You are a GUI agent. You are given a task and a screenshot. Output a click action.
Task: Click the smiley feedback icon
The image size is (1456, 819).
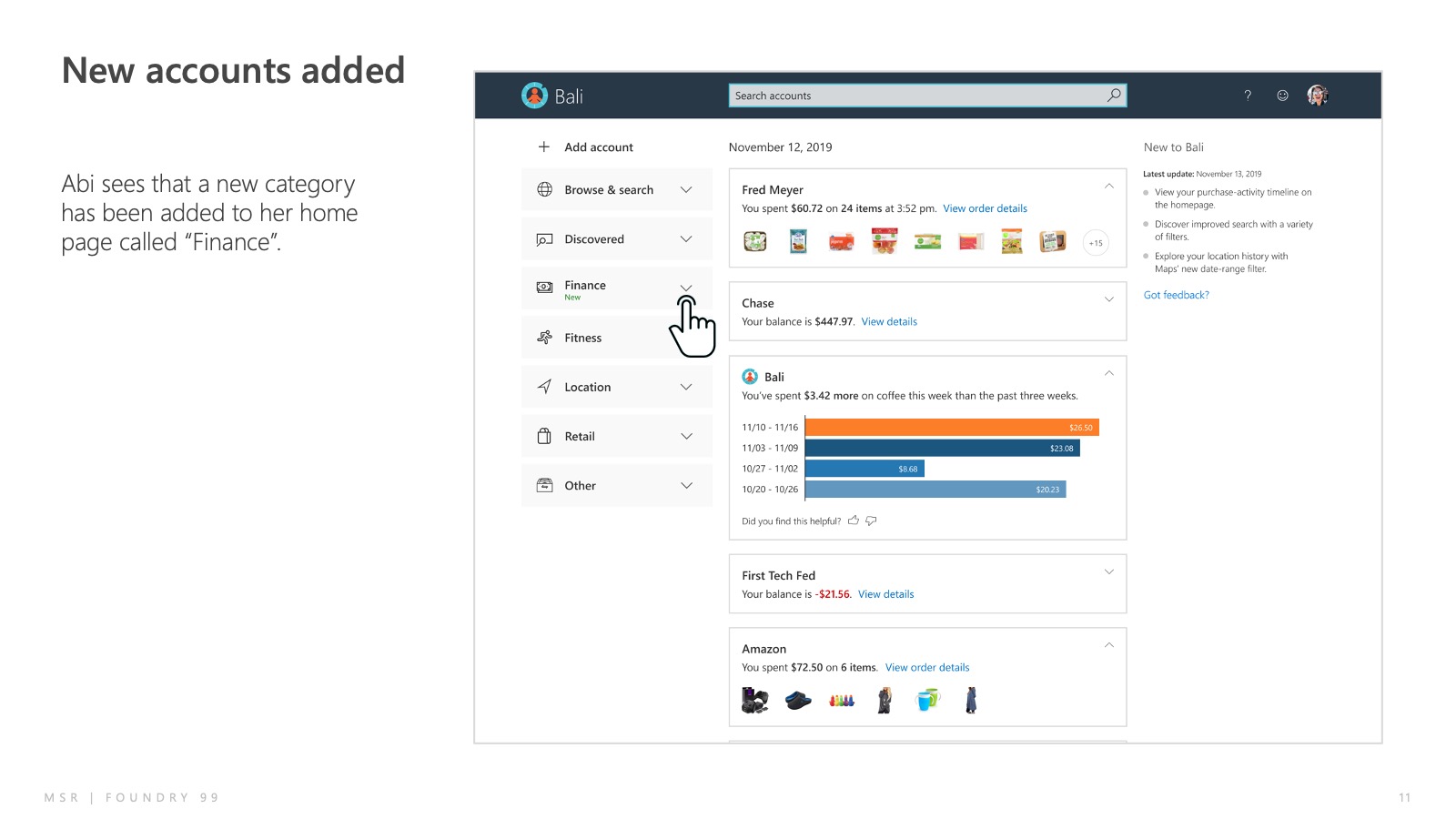click(x=1282, y=96)
